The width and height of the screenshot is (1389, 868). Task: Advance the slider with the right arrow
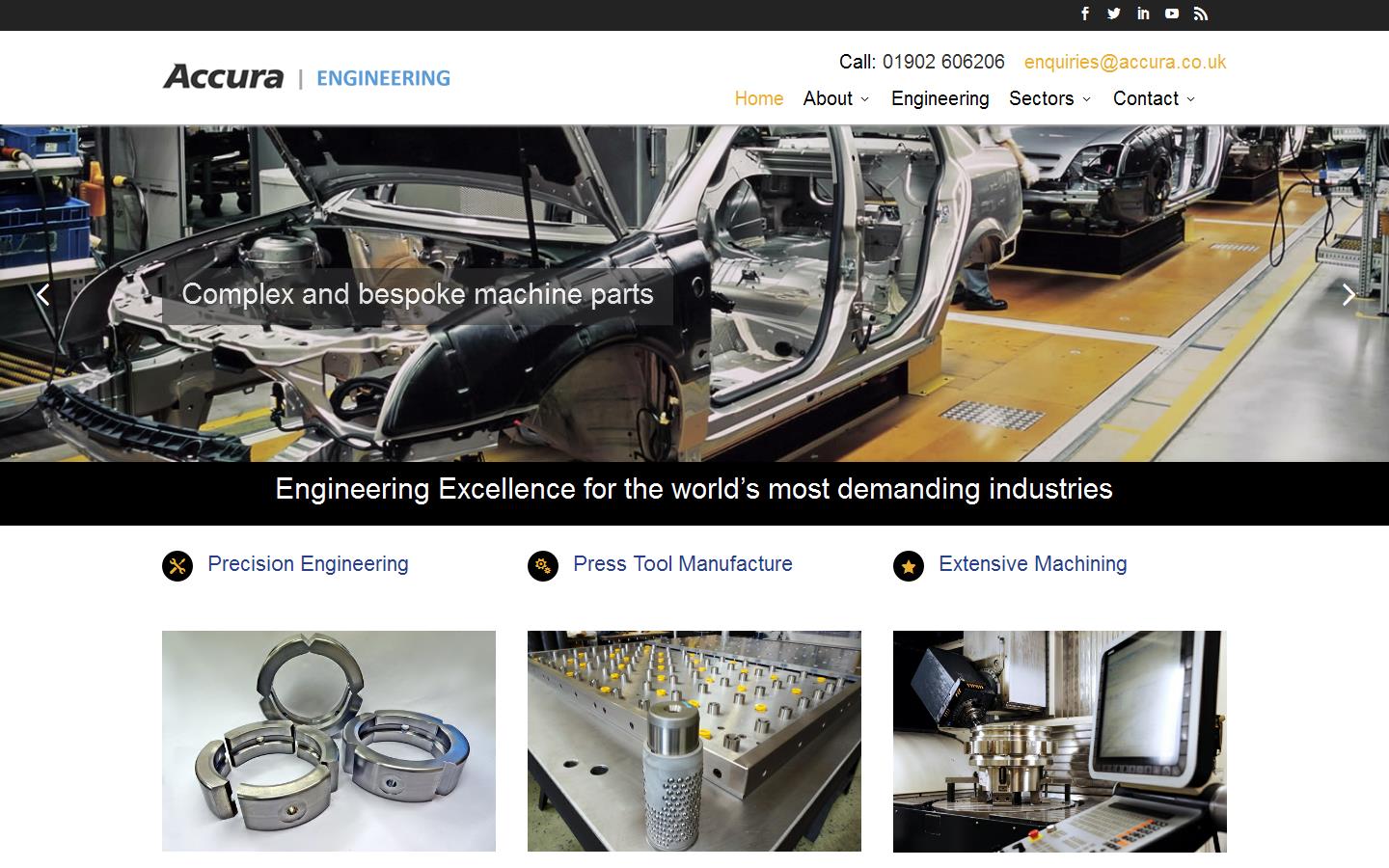1348,295
